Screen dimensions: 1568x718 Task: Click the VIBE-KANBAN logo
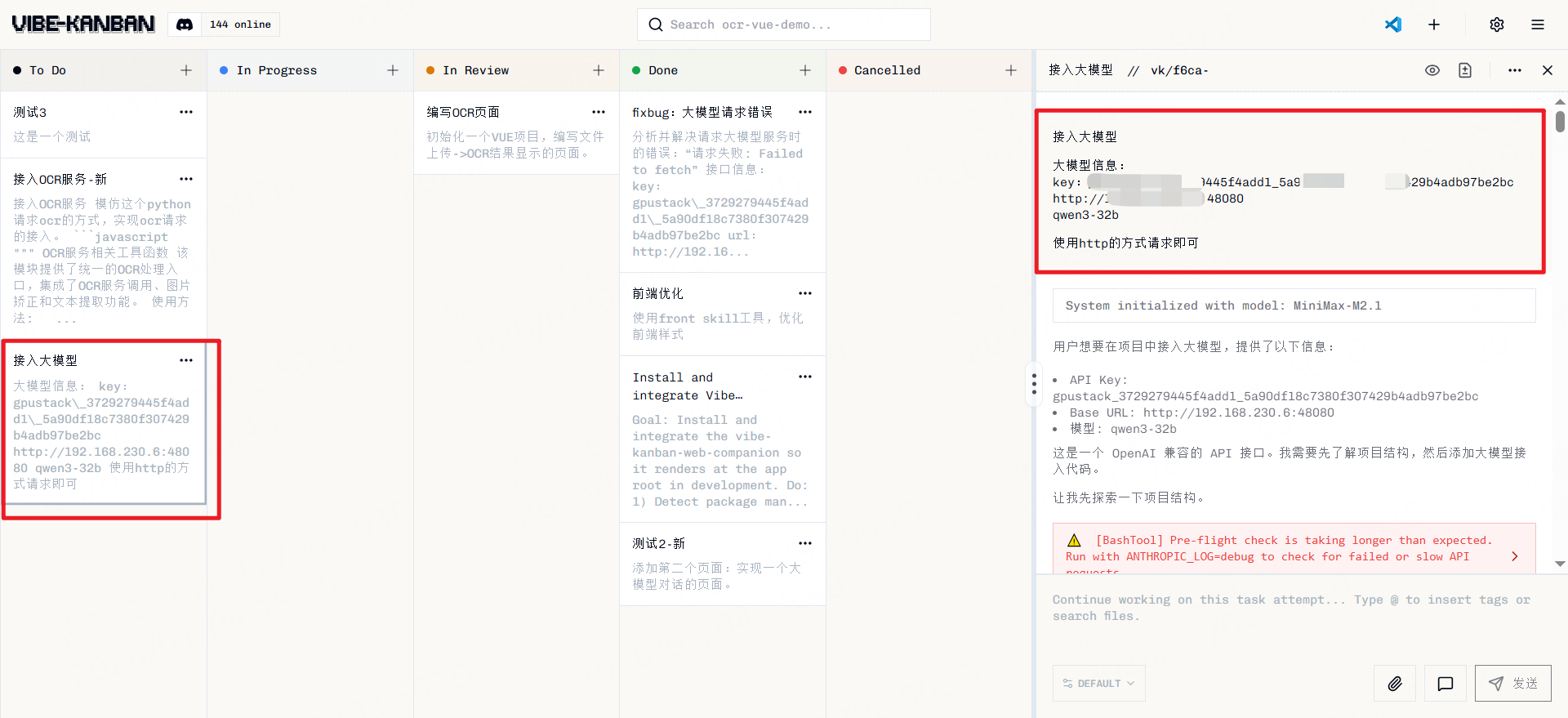tap(83, 25)
